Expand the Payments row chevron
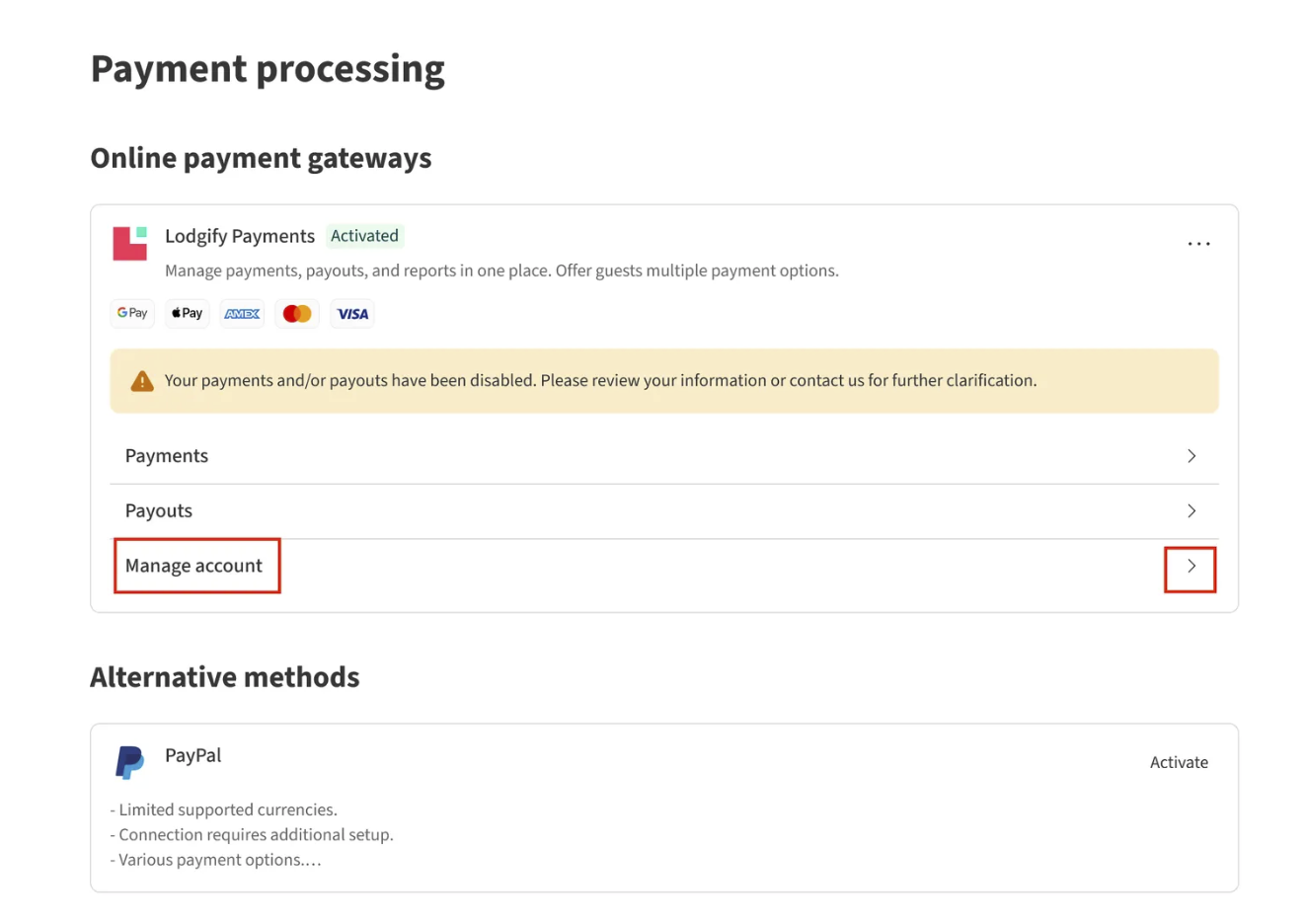This screenshot has height=924, width=1305. click(x=1191, y=456)
